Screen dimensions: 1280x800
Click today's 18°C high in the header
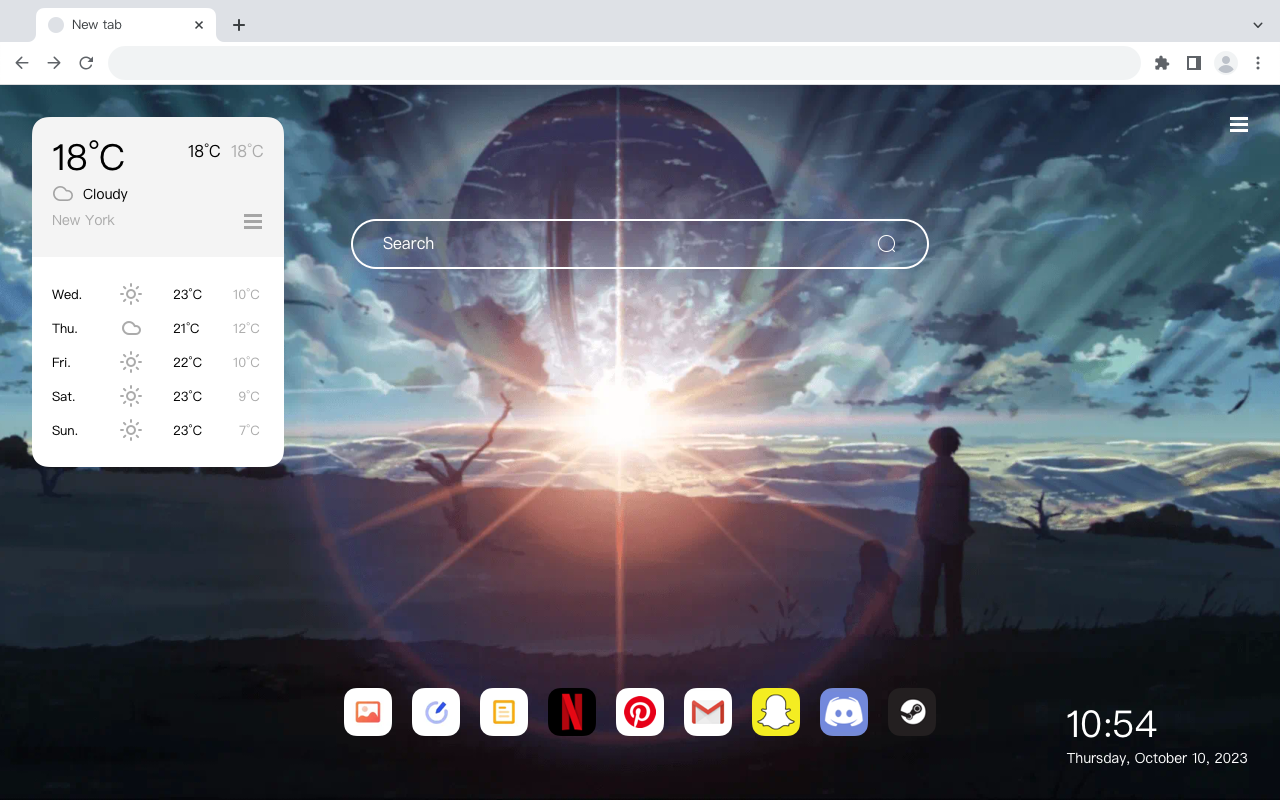[x=204, y=151]
